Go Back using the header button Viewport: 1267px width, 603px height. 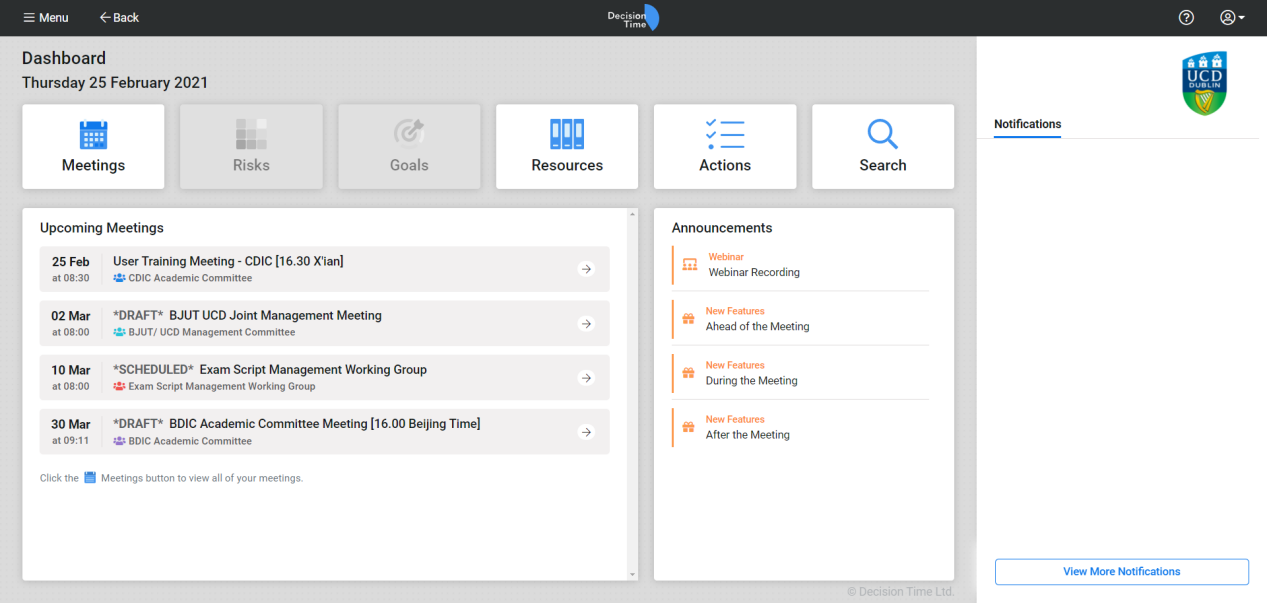click(119, 18)
